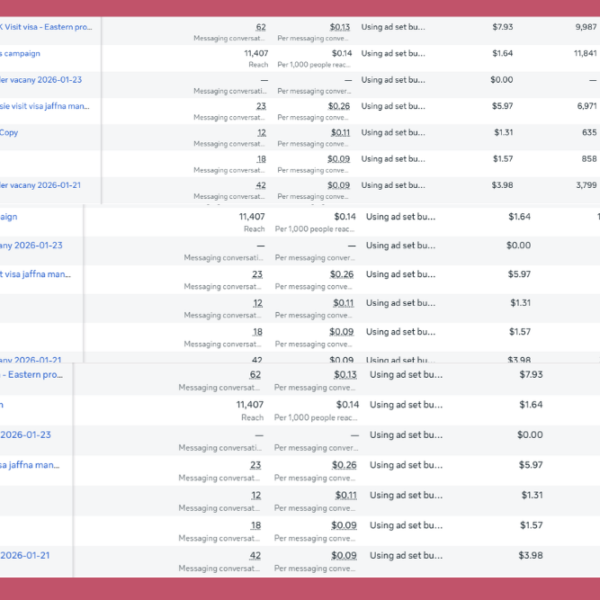Screen dimensions: 600x600
Task: Select the 858 value cell
Action: 588,158
